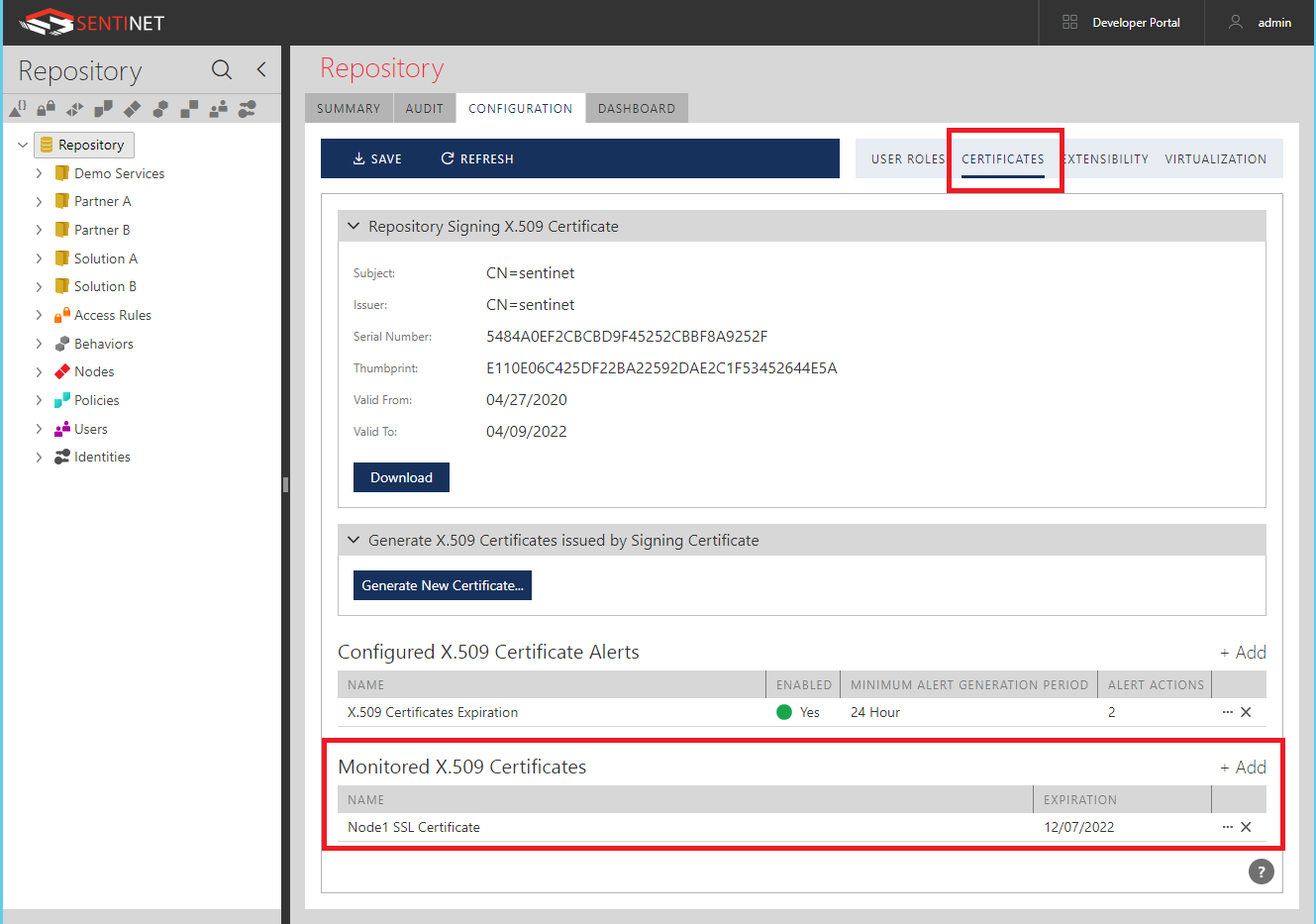
Task: Open options for X.509 Certificates Expiration alert
Action: (x=1227, y=712)
